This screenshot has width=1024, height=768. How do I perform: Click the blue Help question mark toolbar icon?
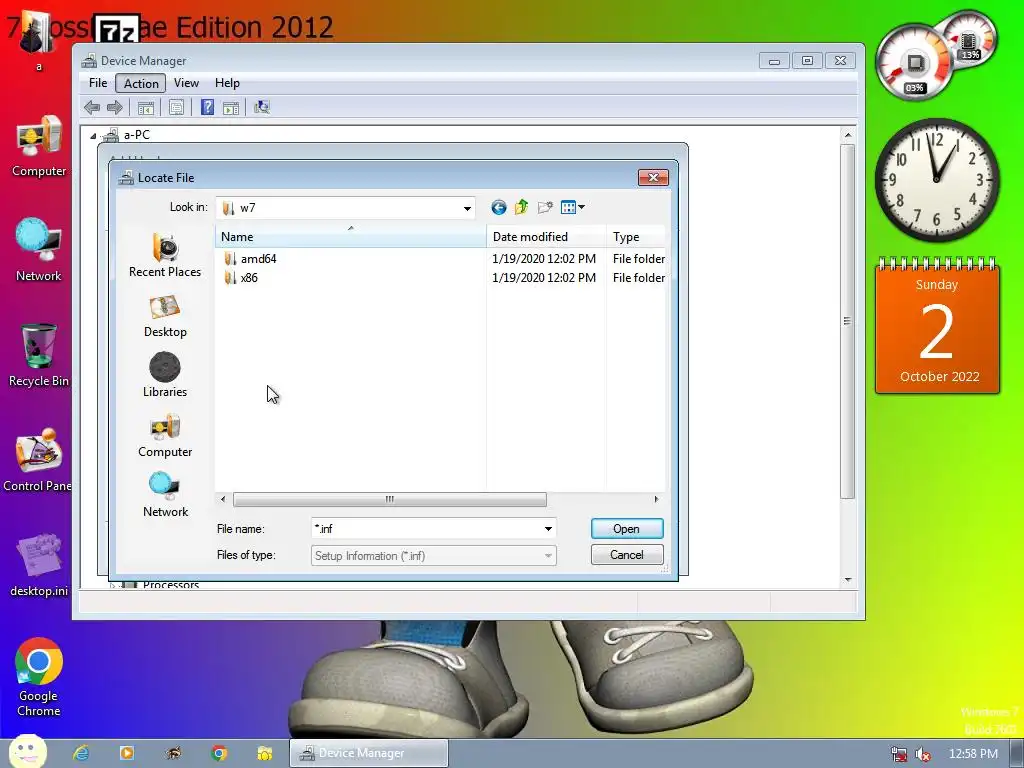tap(207, 107)
